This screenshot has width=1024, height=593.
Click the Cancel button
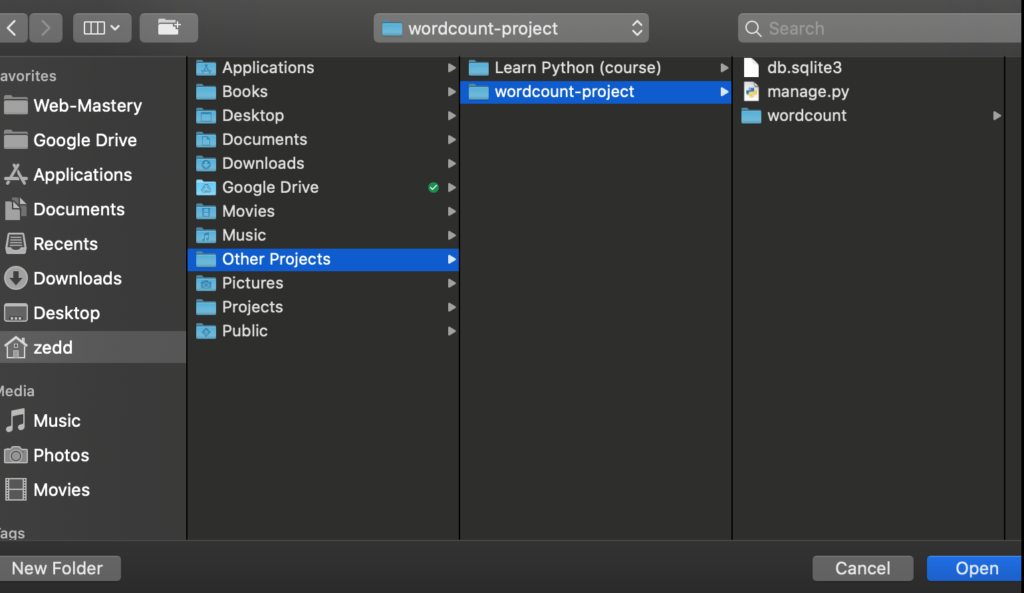[x=863, y=568]
